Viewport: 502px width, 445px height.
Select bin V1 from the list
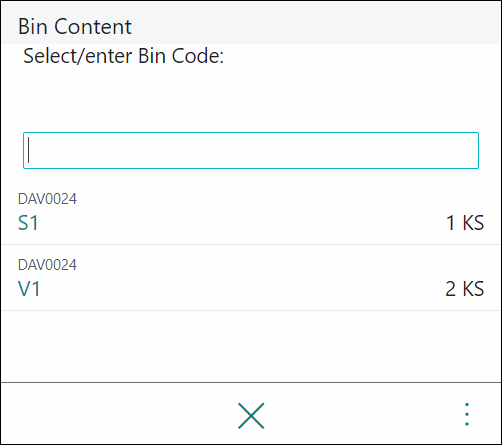(29, 289)
